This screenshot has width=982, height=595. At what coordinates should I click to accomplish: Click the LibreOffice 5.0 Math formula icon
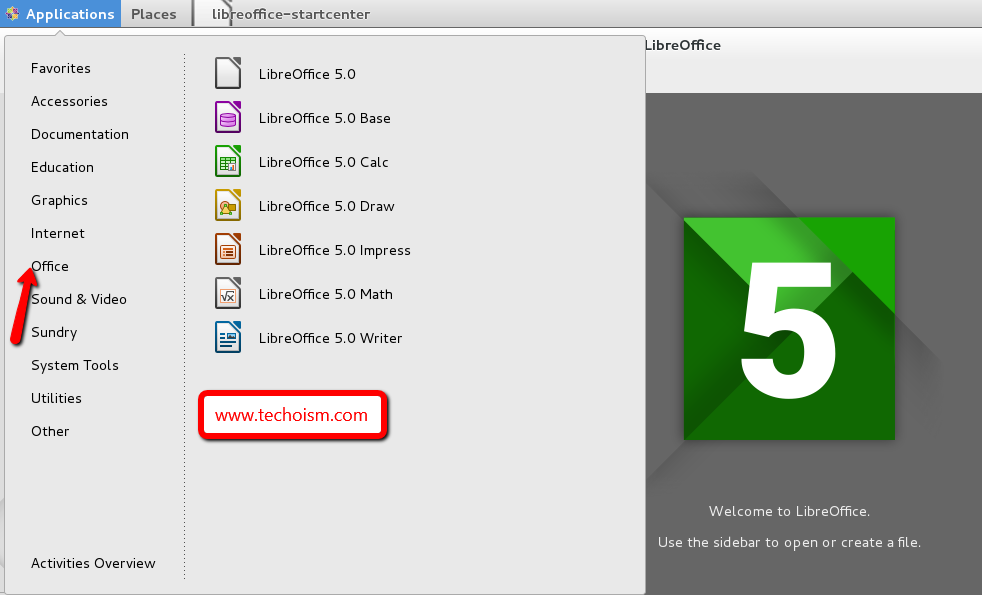tap(228, 293)
